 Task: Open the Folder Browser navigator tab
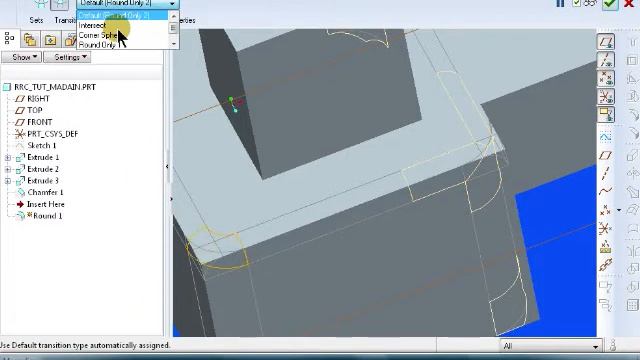51,40
